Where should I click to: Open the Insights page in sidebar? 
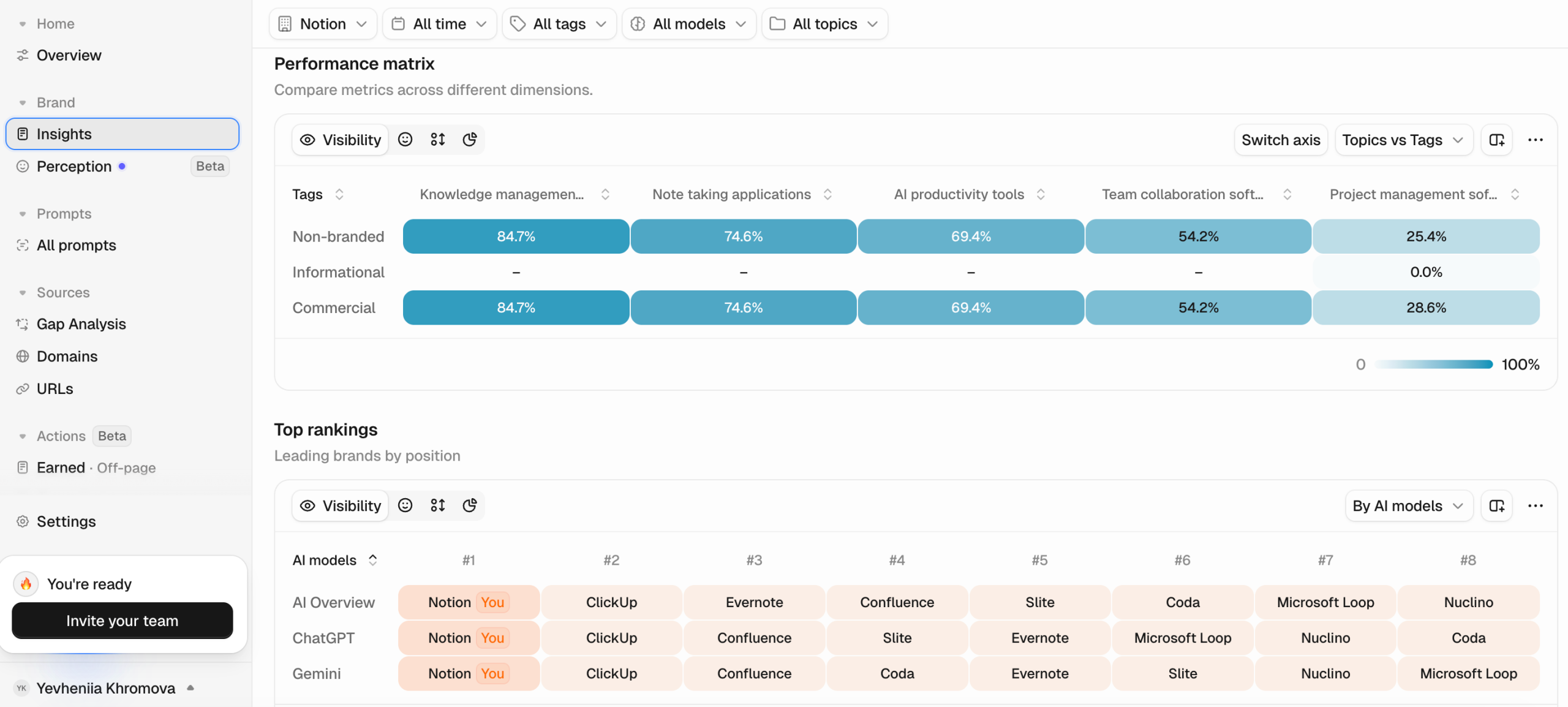123,134
